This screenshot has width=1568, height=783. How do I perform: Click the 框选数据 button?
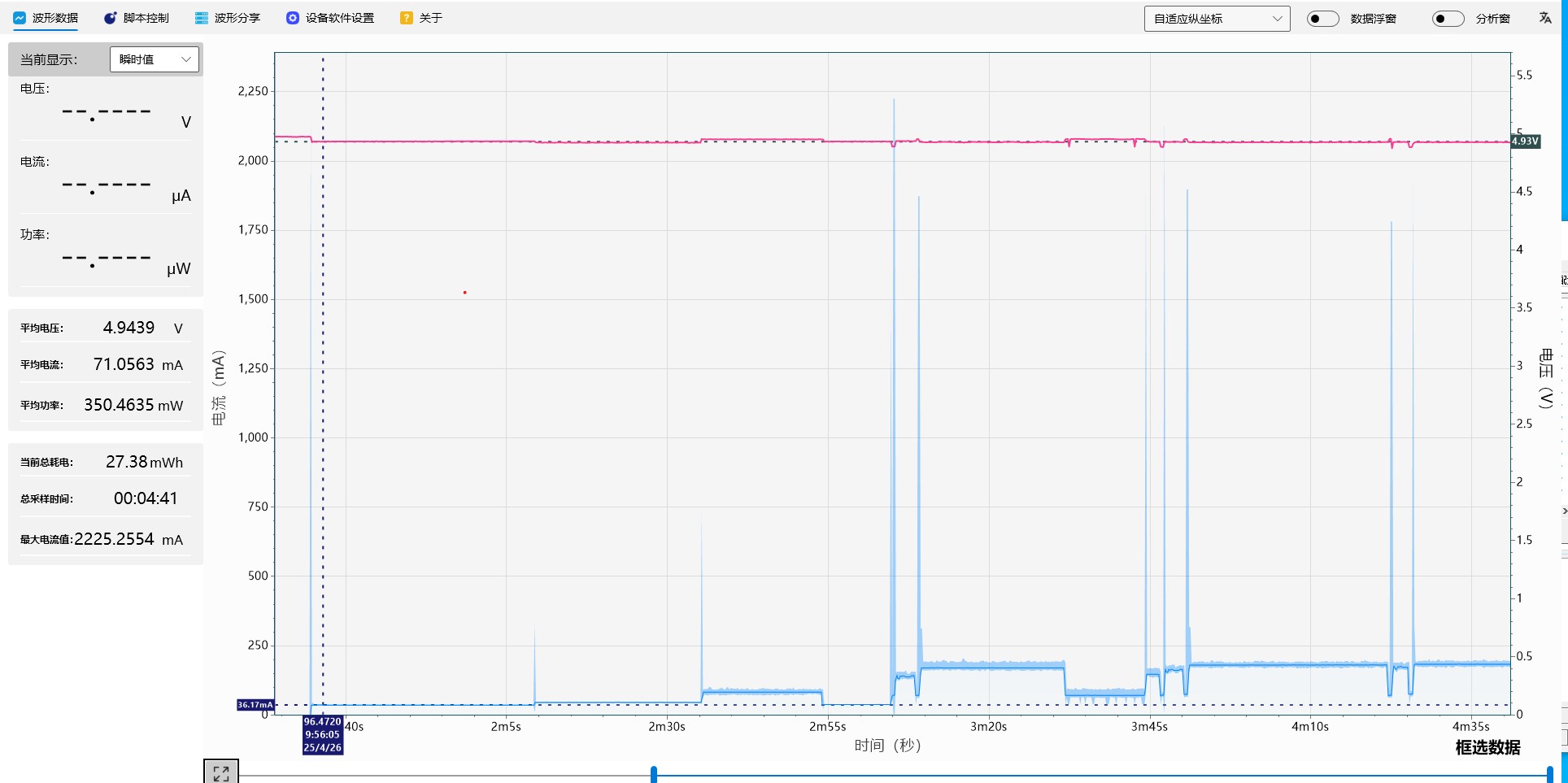pos(1487,747)
